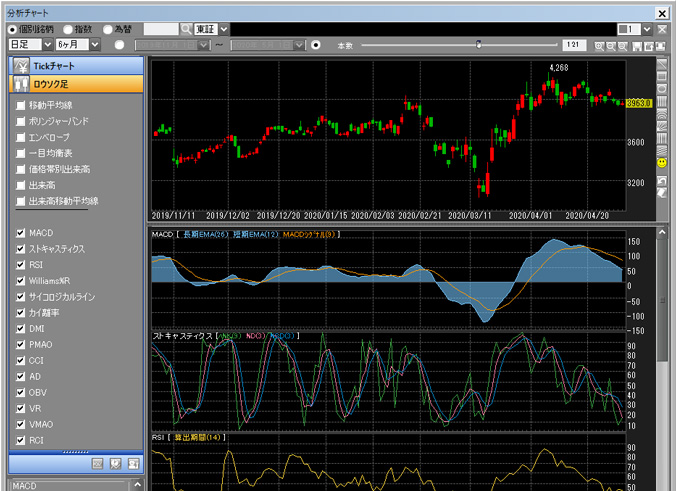
Task: Enable the ボリンジャーバンド checkbox
Action: click(20, 121)
